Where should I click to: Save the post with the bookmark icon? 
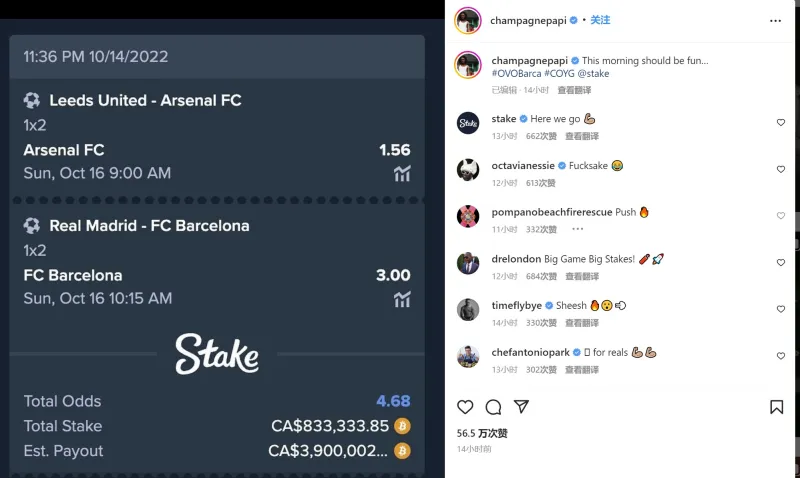click(777, 407)
